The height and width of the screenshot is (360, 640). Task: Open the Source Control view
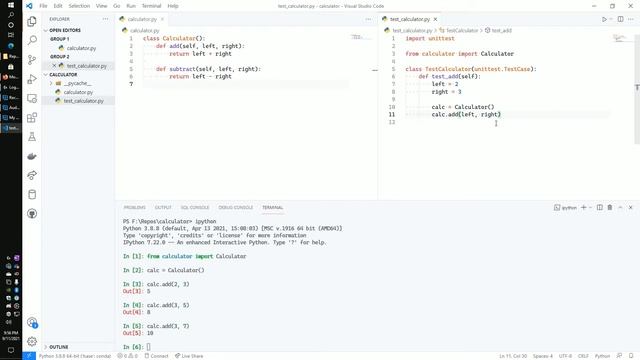pos(32,60)
